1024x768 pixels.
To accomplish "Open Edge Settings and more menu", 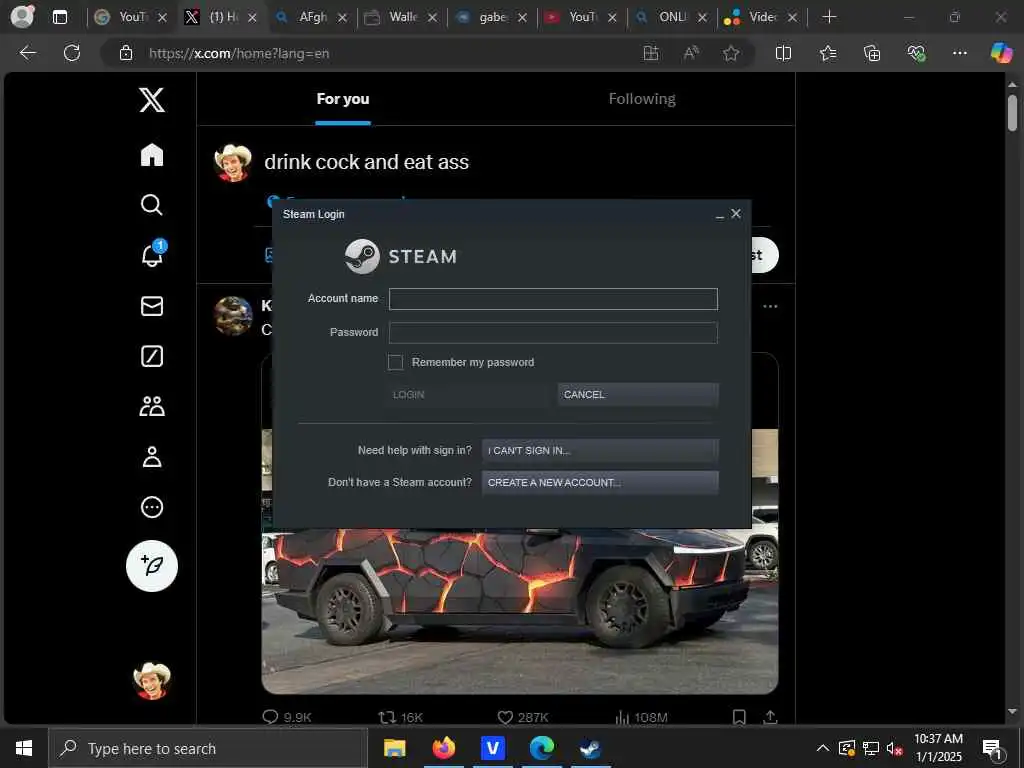I will 959,53.
